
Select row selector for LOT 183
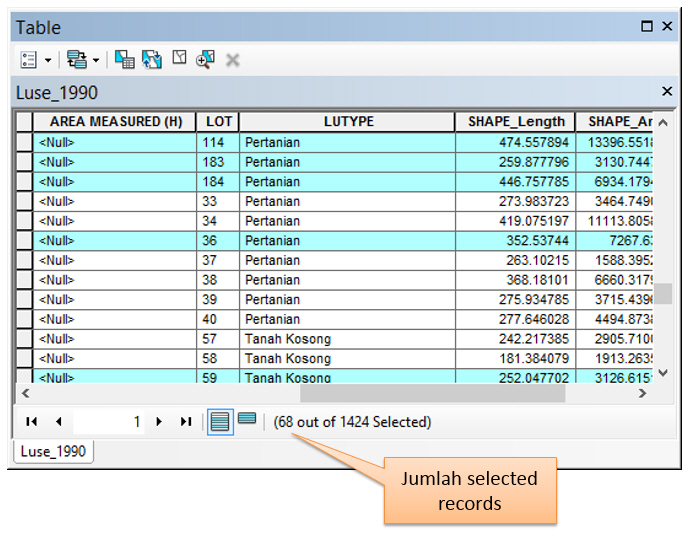point(25,162)
